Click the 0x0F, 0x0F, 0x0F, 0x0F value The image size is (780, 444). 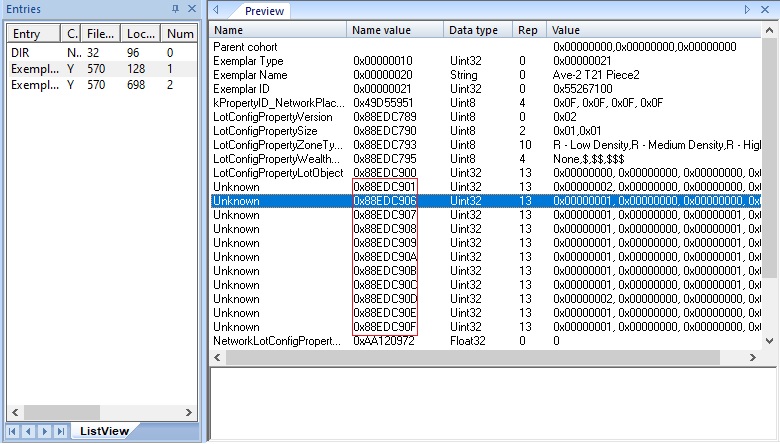[608, 103]
